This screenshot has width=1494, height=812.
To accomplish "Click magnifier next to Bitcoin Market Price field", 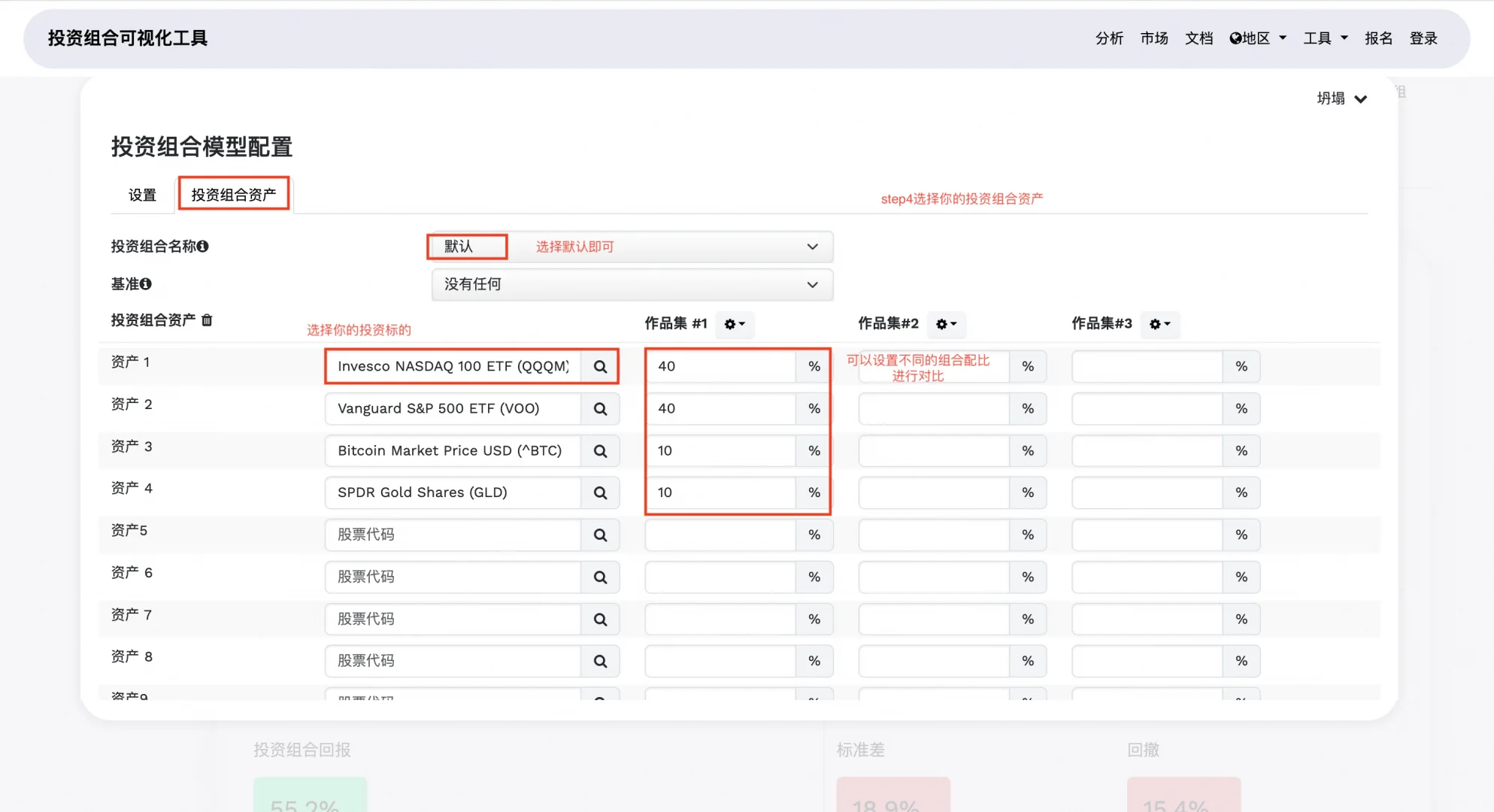I will (600, 450).
